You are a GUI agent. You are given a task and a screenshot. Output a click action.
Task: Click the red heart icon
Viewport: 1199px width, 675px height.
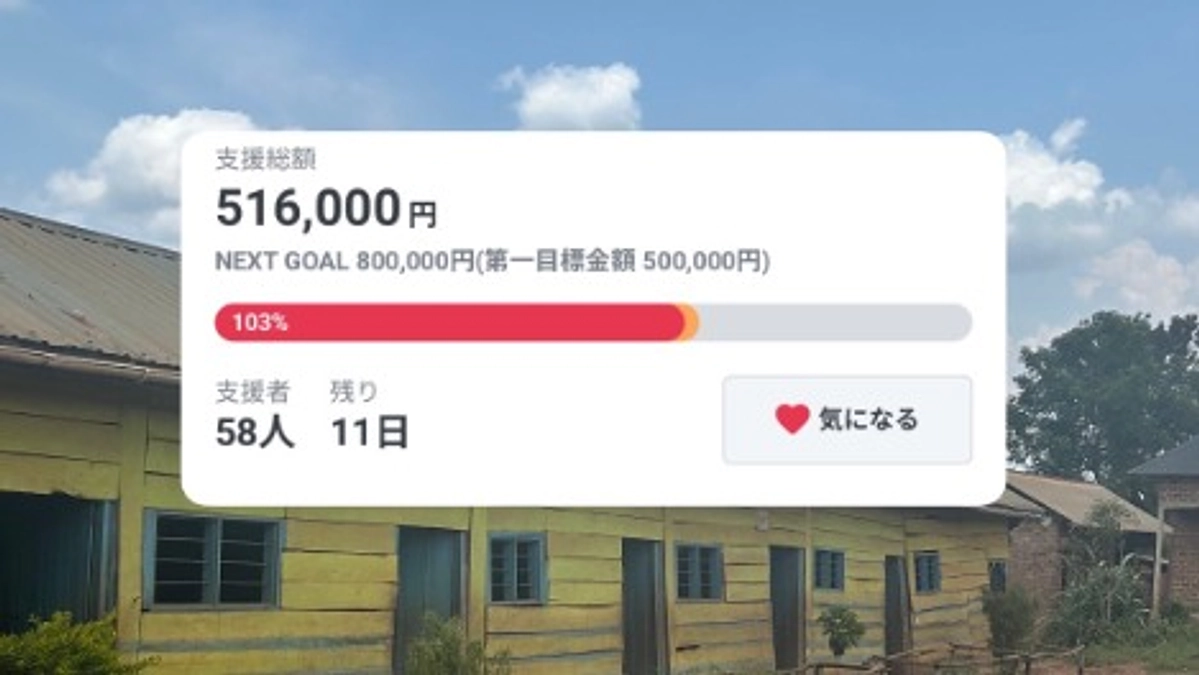coord(791,419)
